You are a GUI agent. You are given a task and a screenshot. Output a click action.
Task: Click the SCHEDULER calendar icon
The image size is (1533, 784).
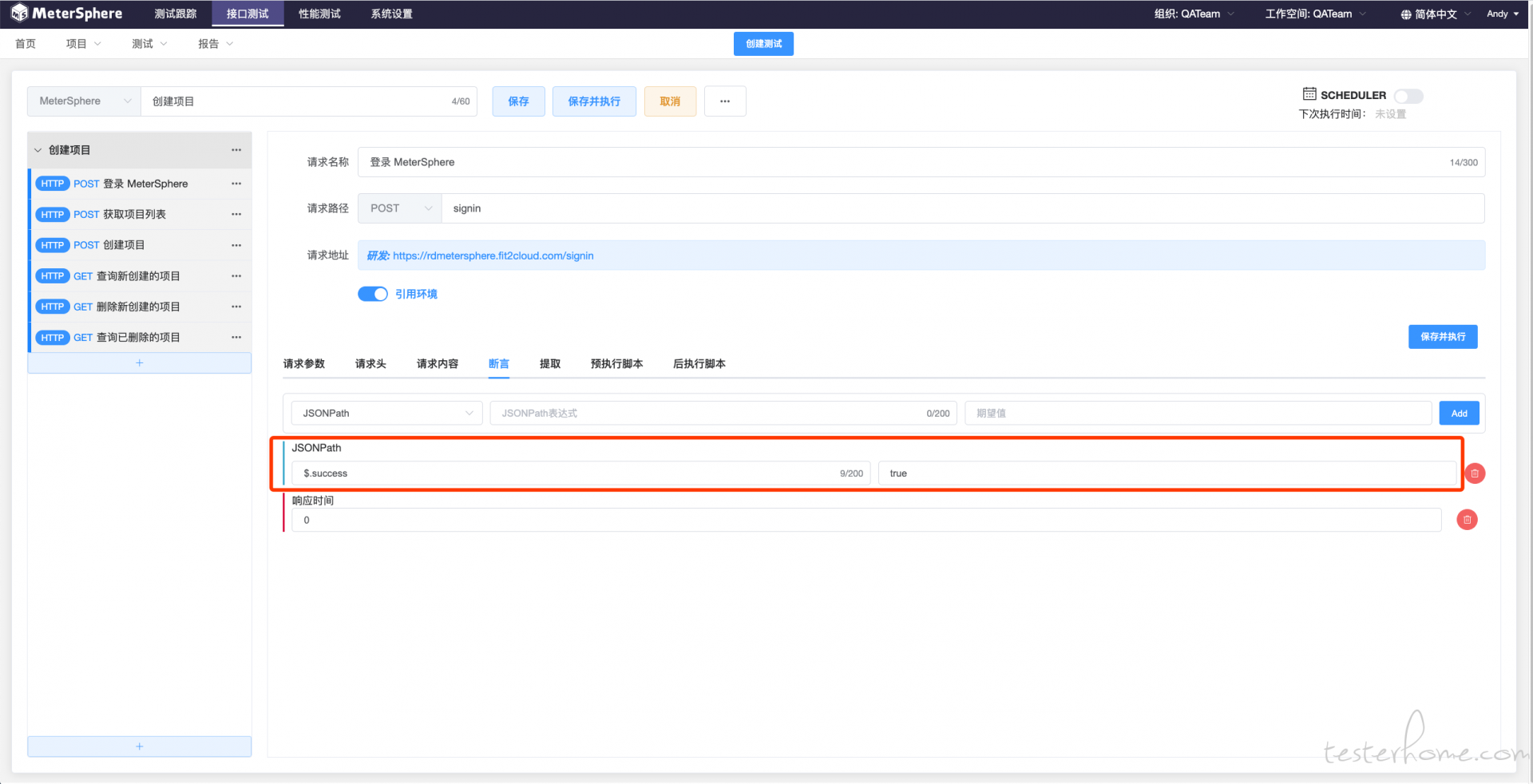point(1309,94)
